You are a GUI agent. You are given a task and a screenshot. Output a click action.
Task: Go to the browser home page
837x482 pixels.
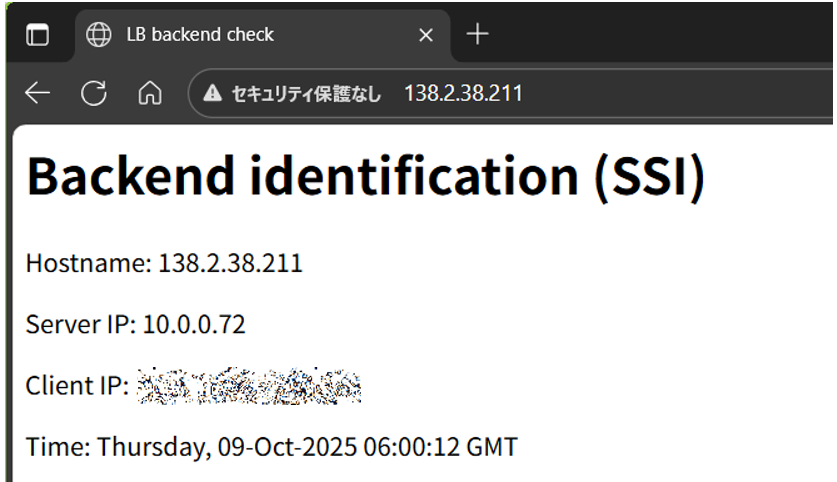pyautogui.click(x=150, y=94)
